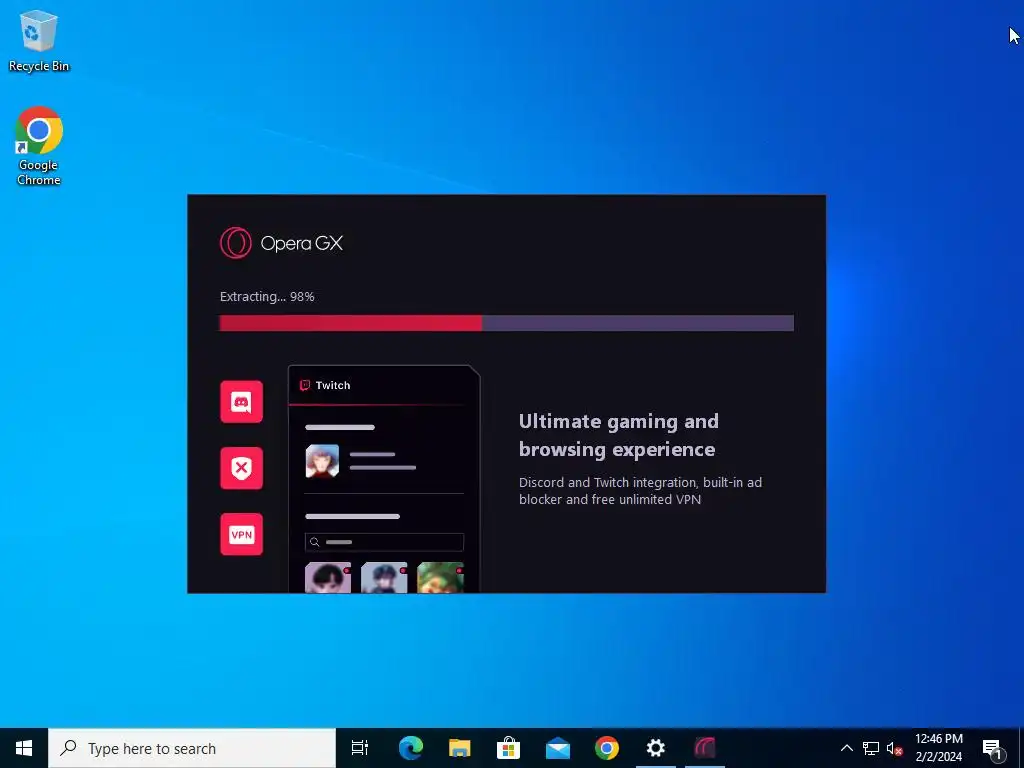Launch Chrome from the taskbar
The image size is (1024, 768).
pyautogui.click(x=607, y=748)
